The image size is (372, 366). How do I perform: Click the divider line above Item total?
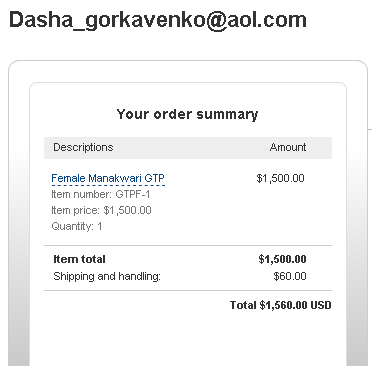coord(188,245)
